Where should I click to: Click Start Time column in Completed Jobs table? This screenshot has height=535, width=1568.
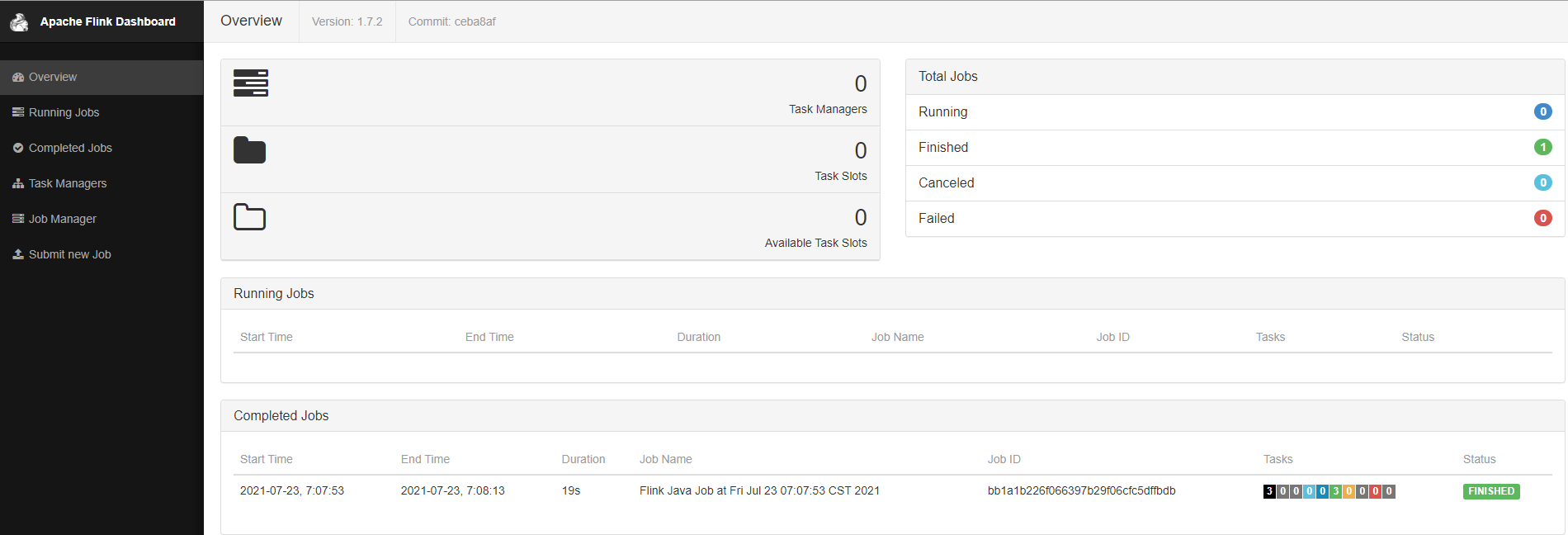coord(267,459)
